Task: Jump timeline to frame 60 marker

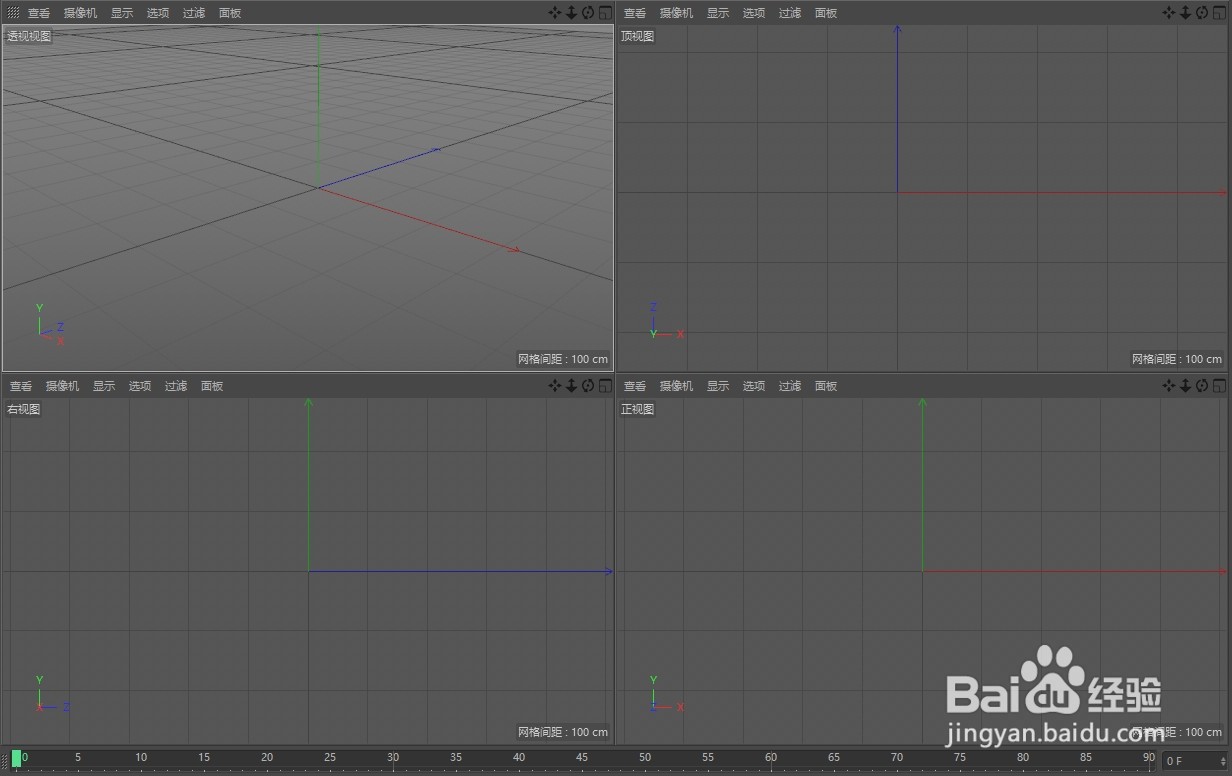Action: pos(771,758)
